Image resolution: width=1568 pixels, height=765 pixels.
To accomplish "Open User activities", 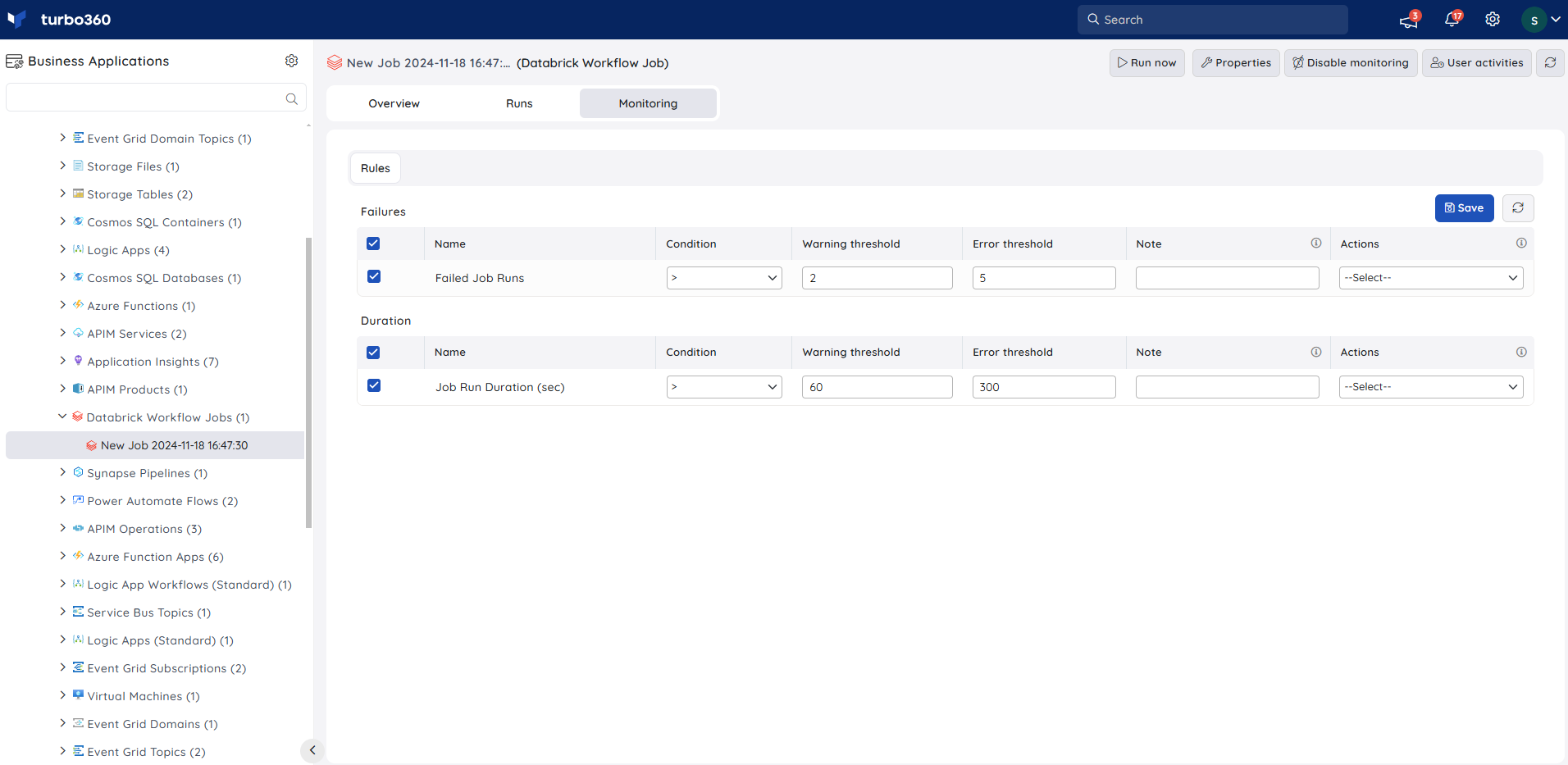I will tap(1477, 63).
